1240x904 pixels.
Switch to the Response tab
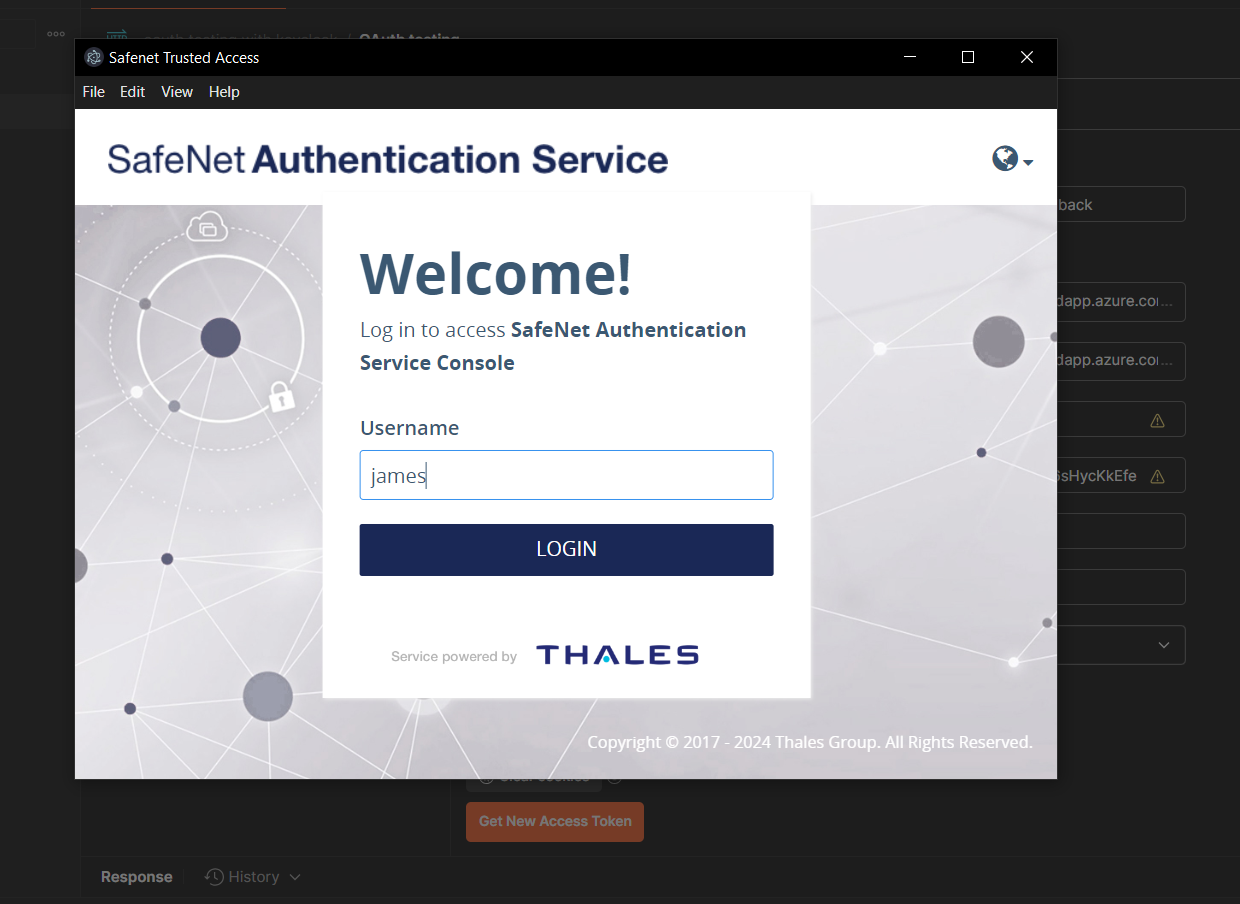point(136,876)
